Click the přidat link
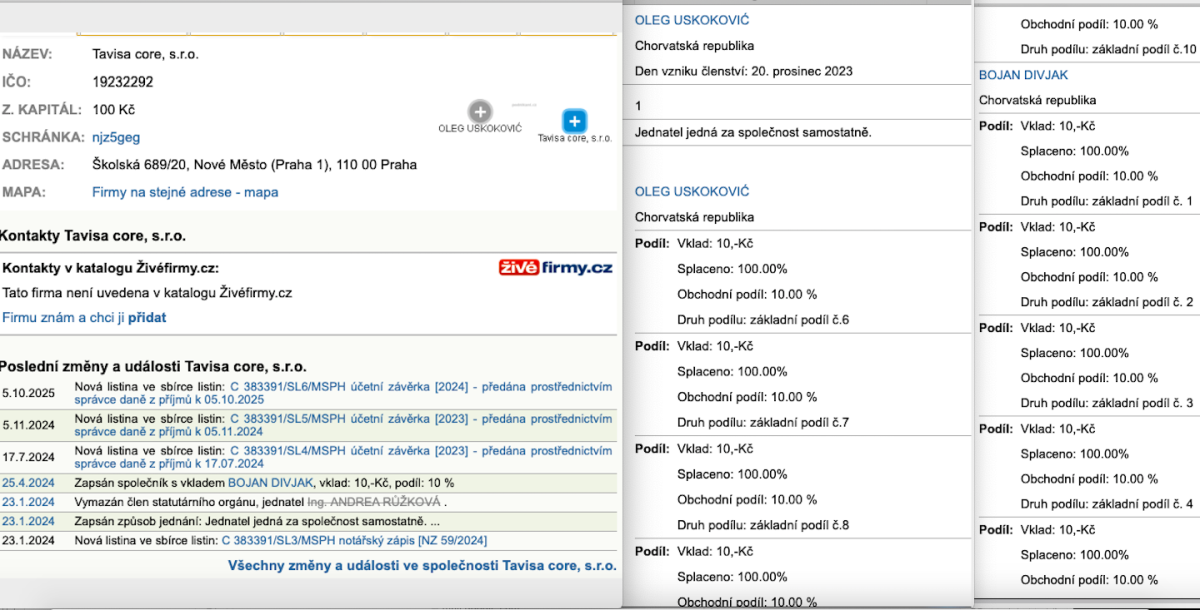1200x610 pixels. [x=147, y=317]
